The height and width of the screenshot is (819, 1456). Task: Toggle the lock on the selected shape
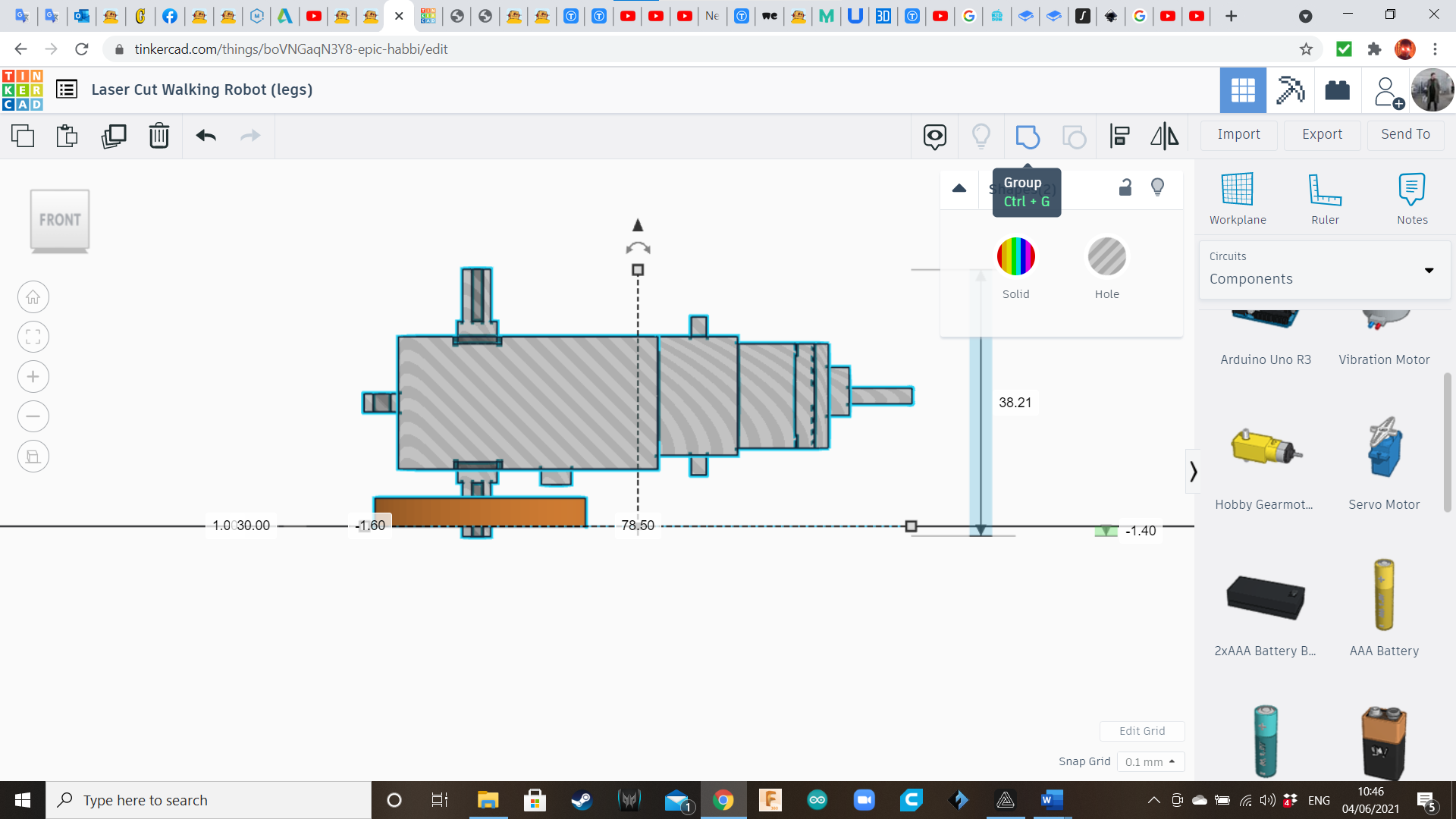(x=1125, y=187)
